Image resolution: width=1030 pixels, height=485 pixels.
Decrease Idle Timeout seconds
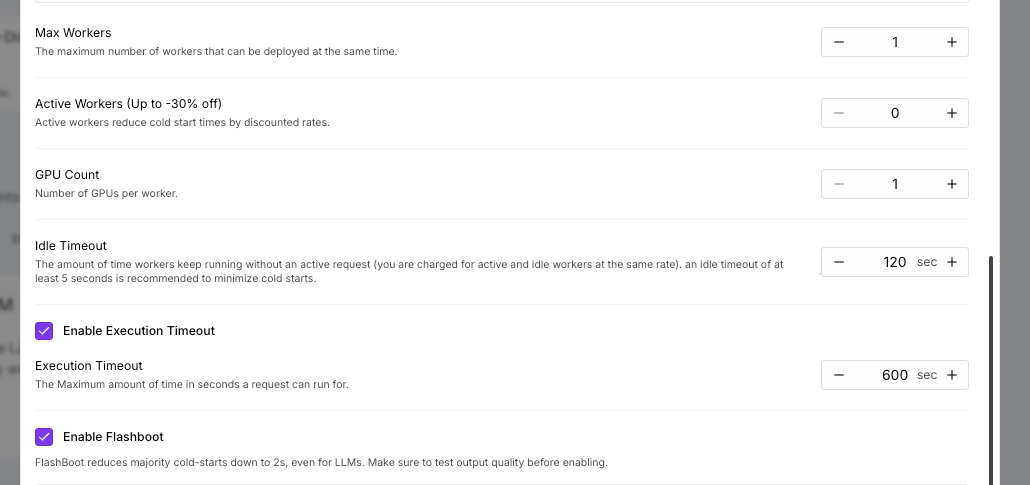click(839, 262)
